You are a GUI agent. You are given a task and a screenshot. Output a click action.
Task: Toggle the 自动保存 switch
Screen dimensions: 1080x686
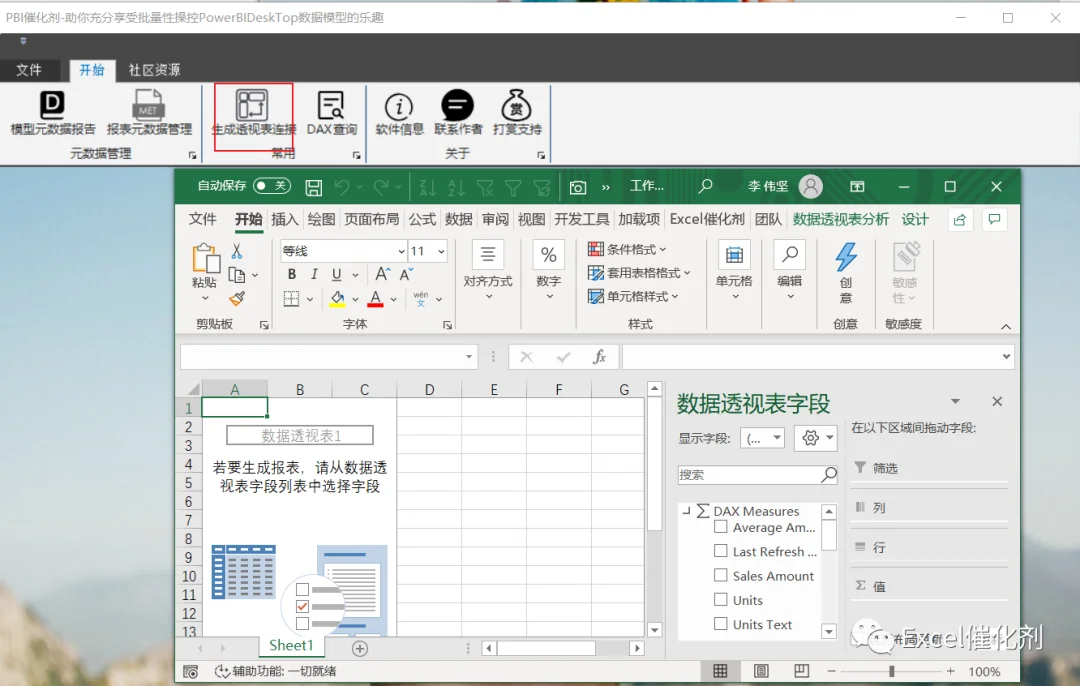pyautogui.click(x=271, y=186)
